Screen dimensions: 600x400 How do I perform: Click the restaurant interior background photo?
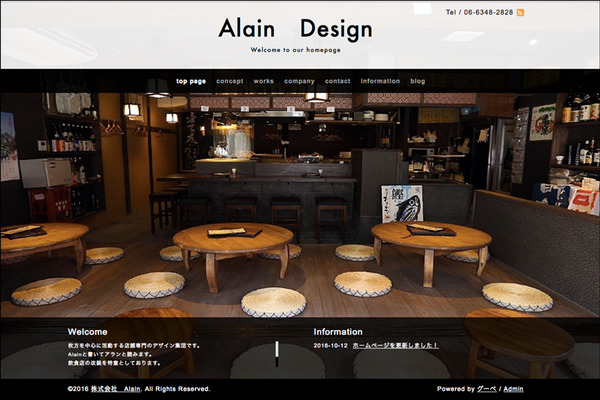[x=300, y=200]
